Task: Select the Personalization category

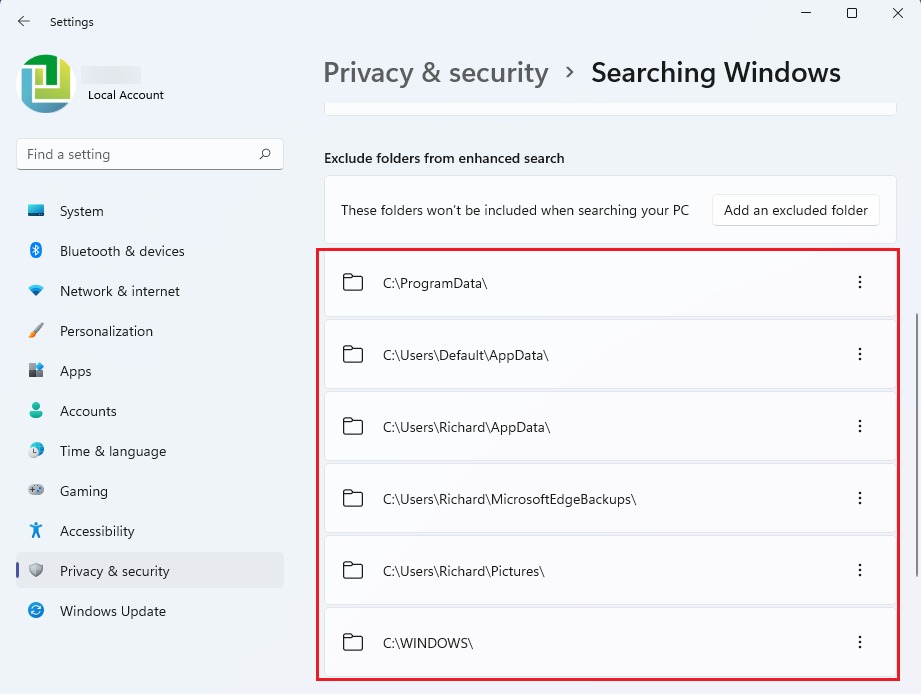Action: click(106, 331)
